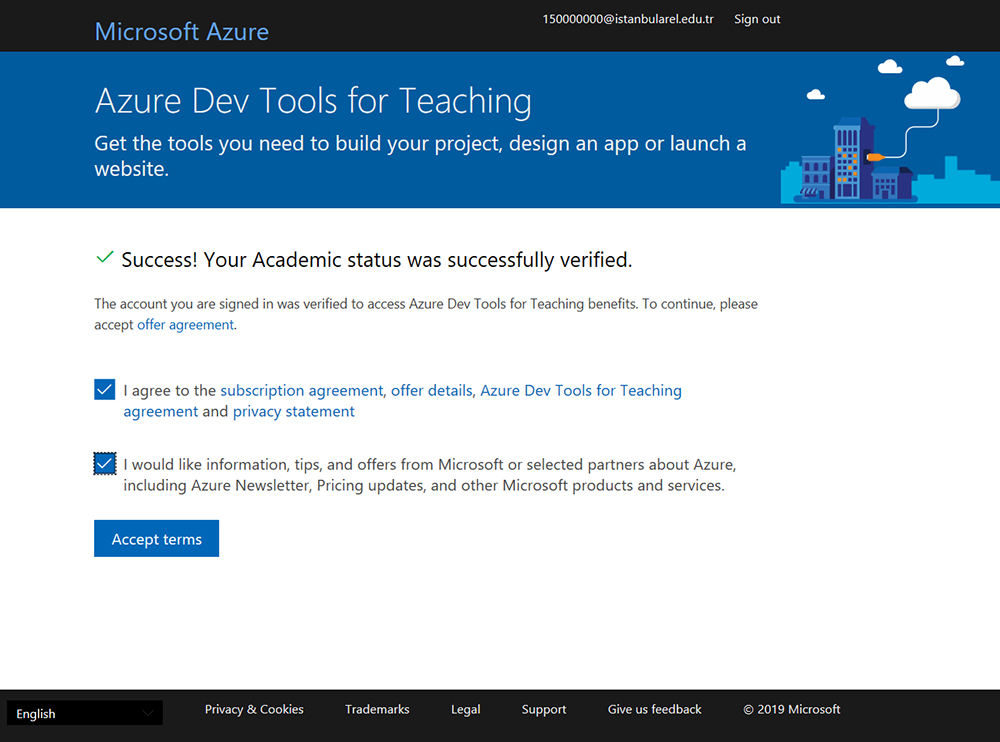This screenshot has width=1000, height=742.
Task: Open Support footer link
Action: [543, 709]
